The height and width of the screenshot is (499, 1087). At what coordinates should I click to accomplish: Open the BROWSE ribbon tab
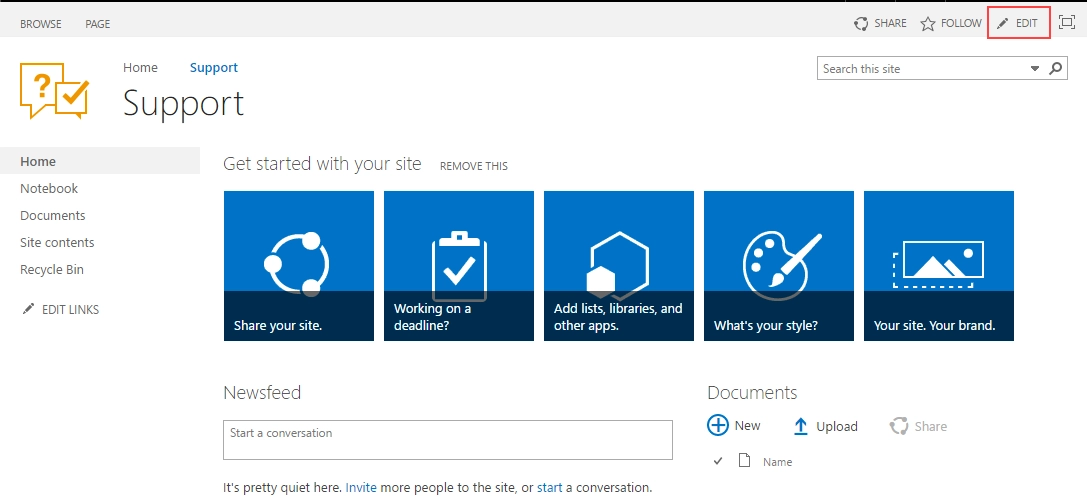40,24
